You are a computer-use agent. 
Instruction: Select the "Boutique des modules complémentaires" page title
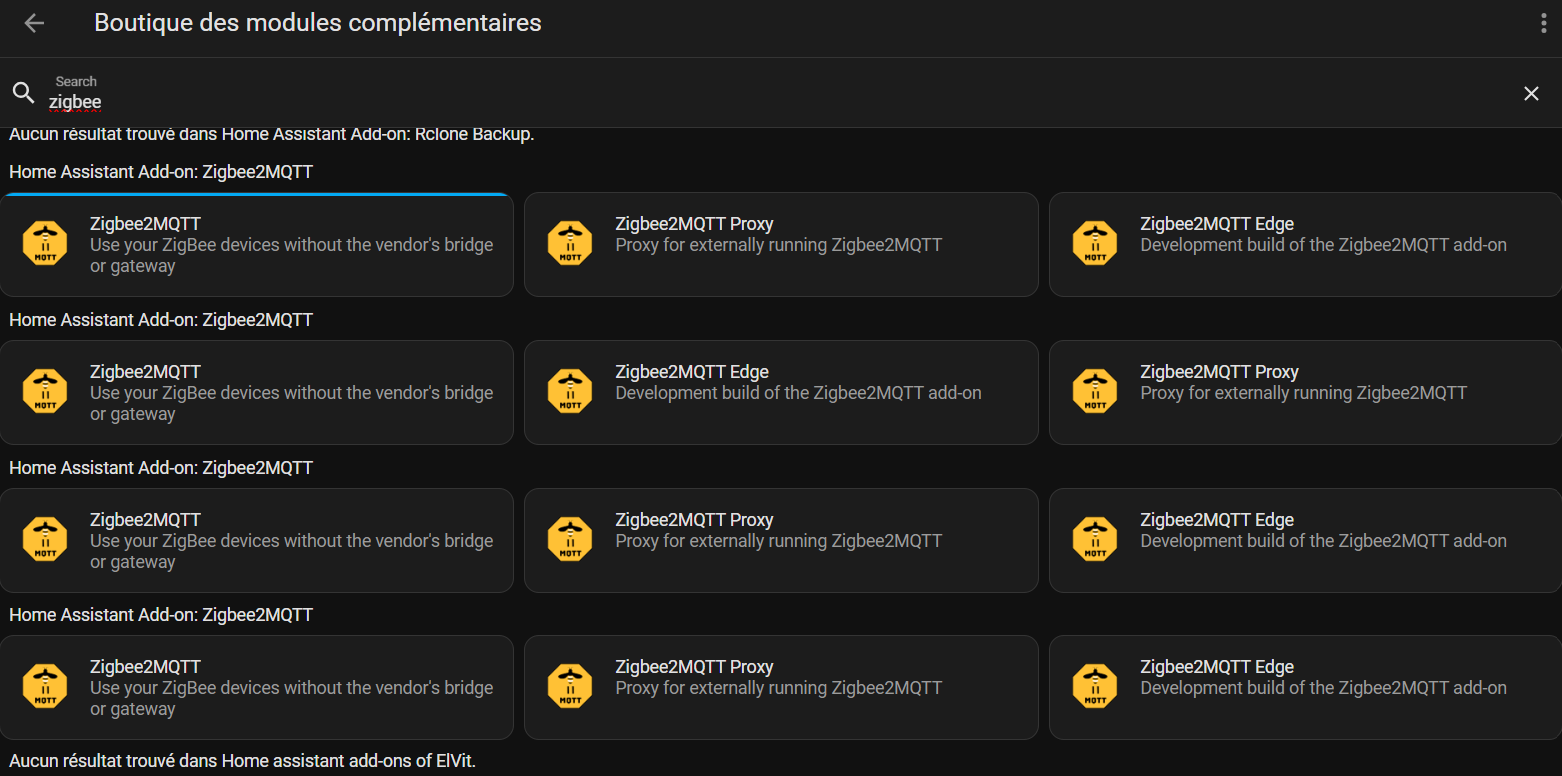[x=318, y=23]
